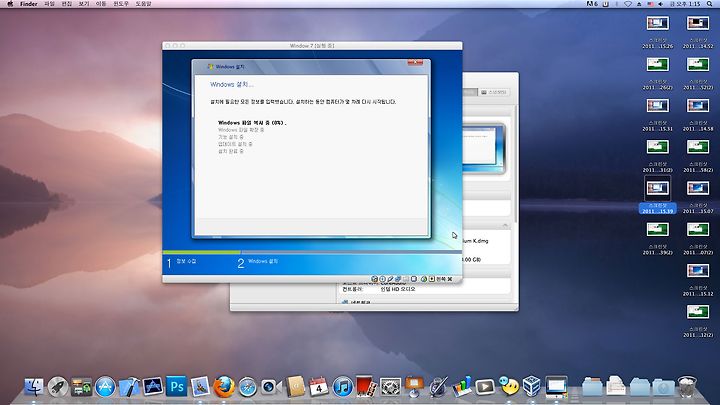
Task: Launch Xcode hammer icon in Dock
Action: 129,387
